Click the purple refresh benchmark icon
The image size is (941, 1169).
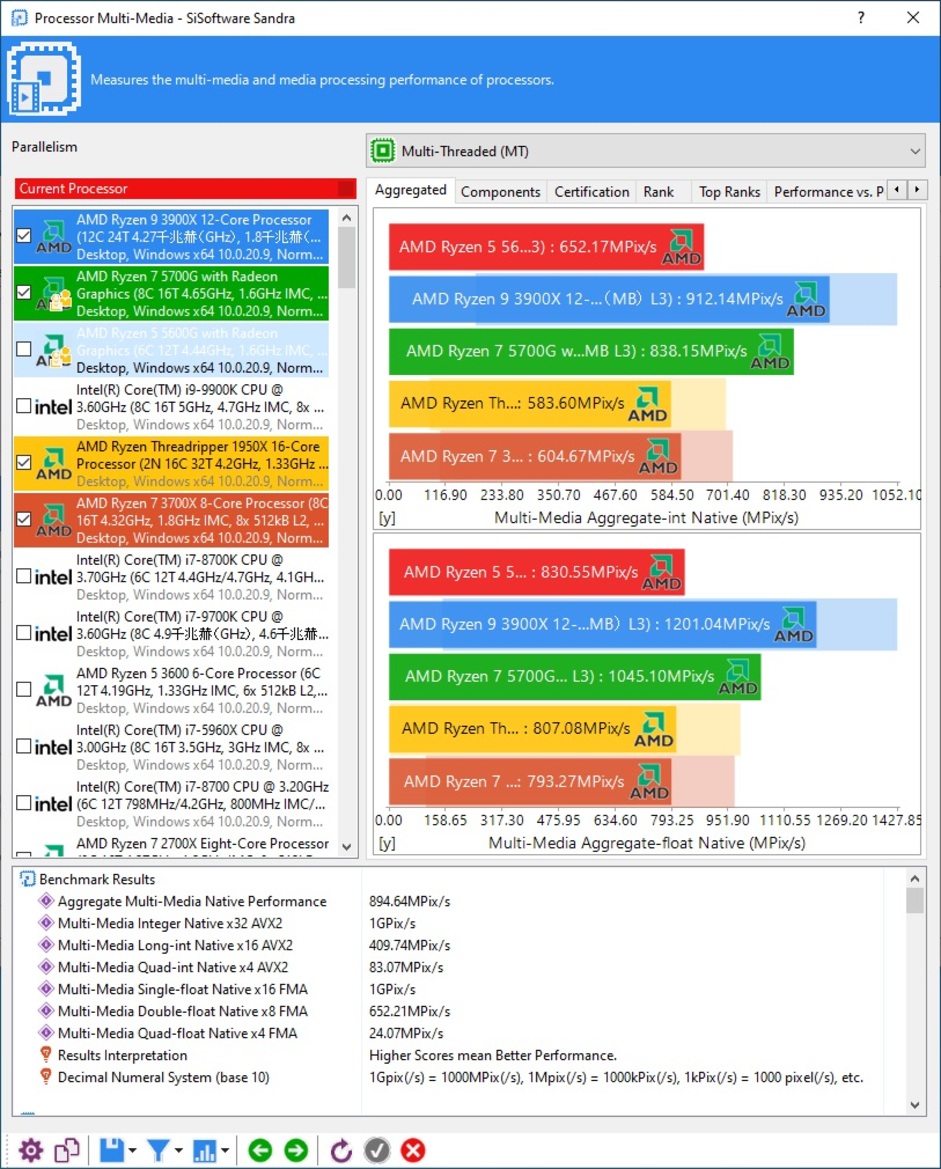[x=341, y=1150]
